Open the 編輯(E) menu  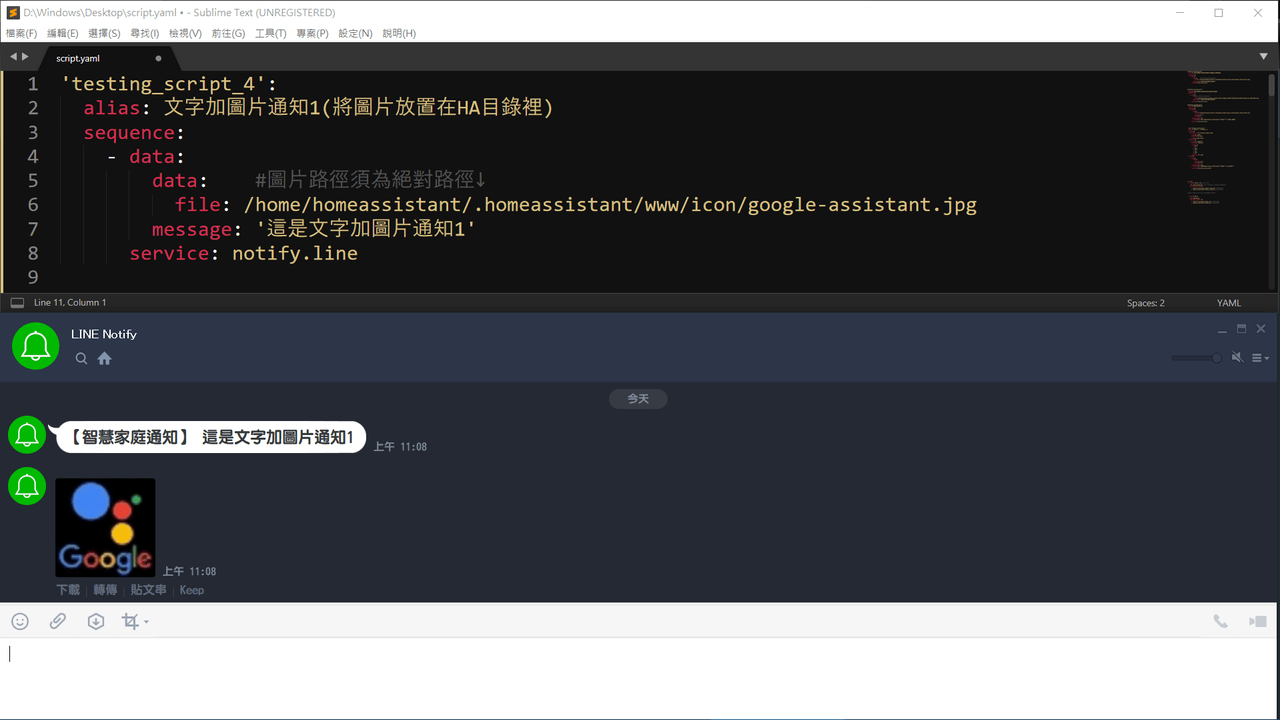pos(62,33)
